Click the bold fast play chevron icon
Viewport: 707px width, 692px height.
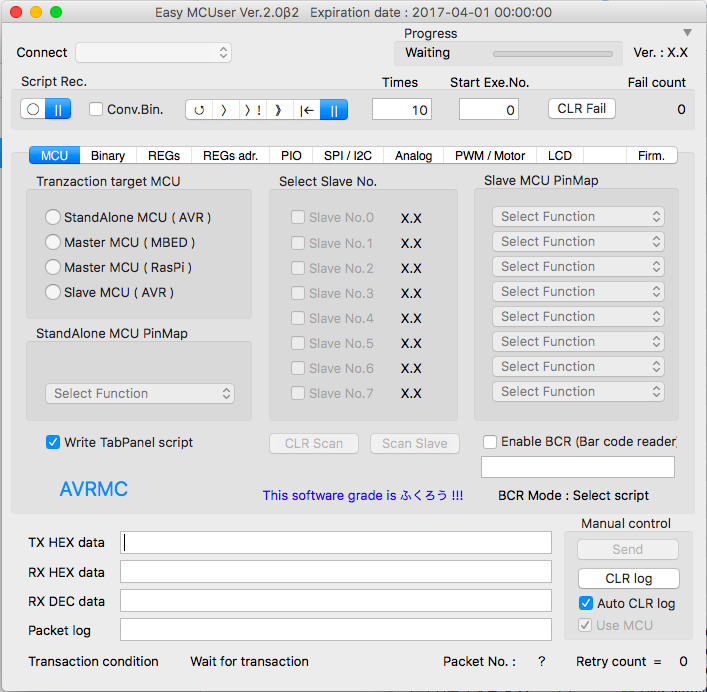[x=279, y=110]
